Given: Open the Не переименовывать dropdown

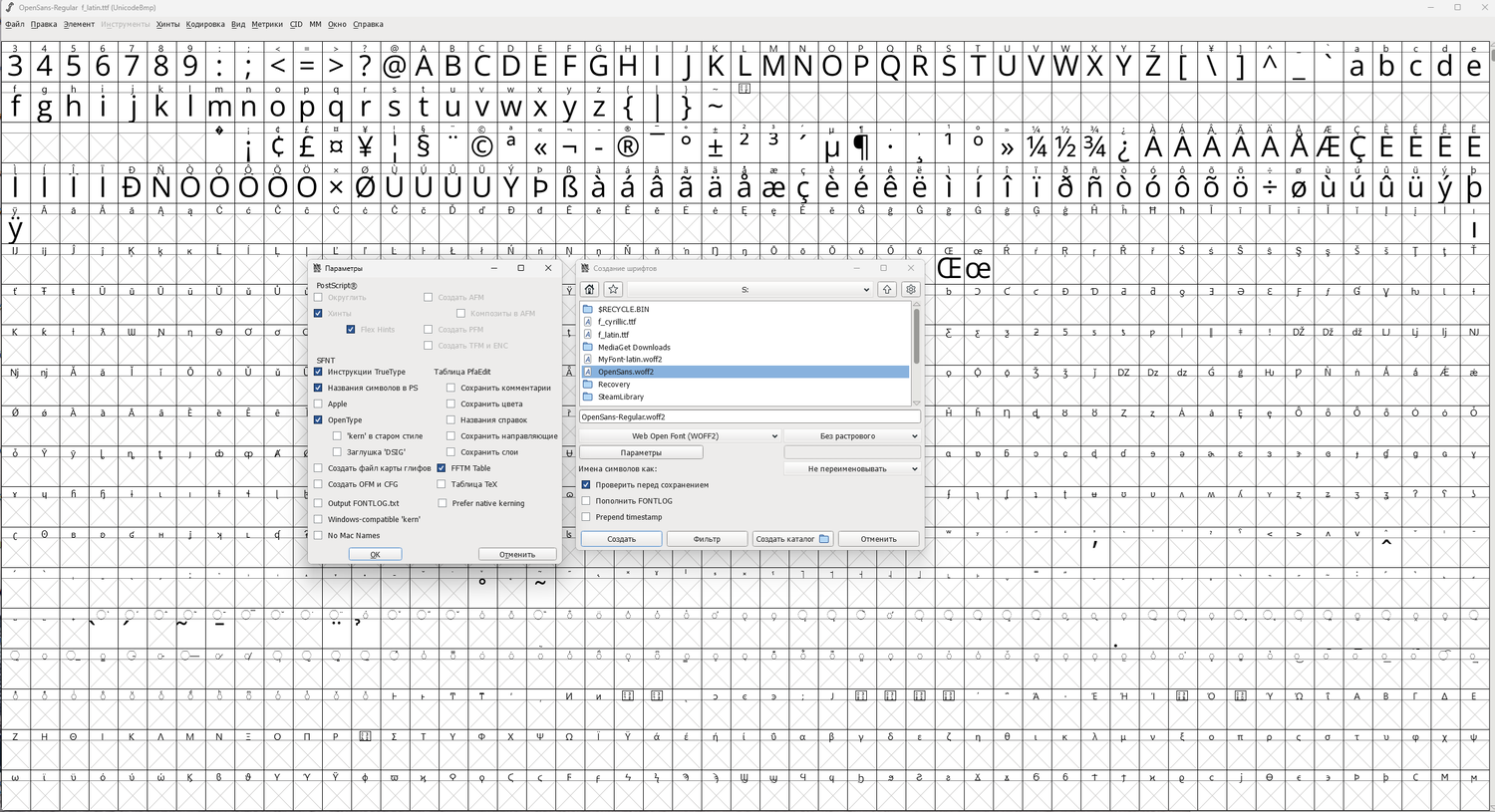Looking at the screenshot, I should coord(852,468).
